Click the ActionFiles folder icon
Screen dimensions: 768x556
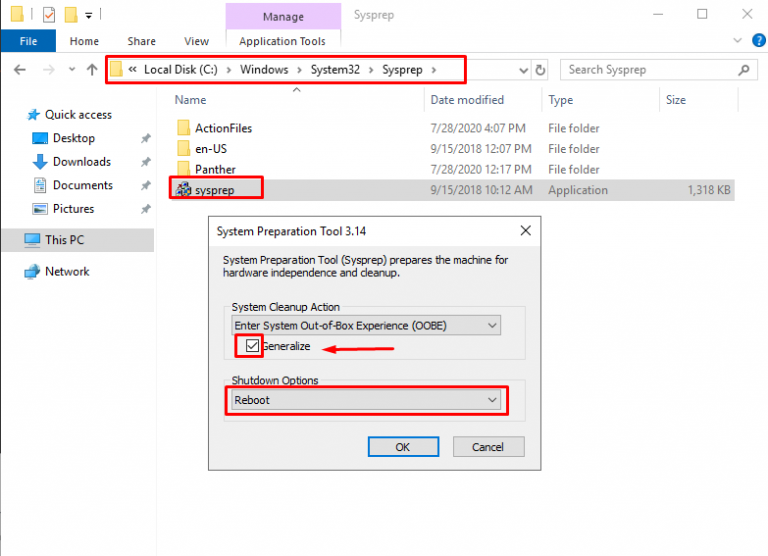click(x=183, y=128)
